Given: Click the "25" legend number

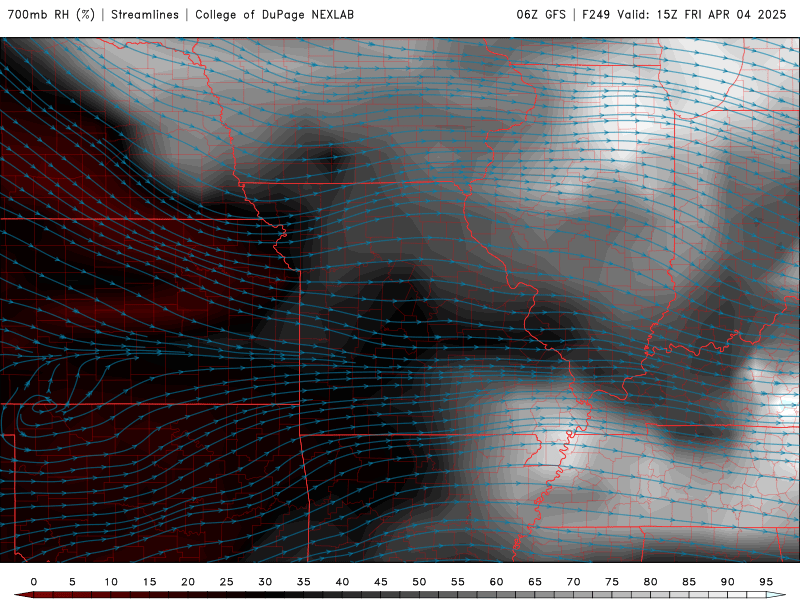Looking at the screenshot, I should pos(227,582).
